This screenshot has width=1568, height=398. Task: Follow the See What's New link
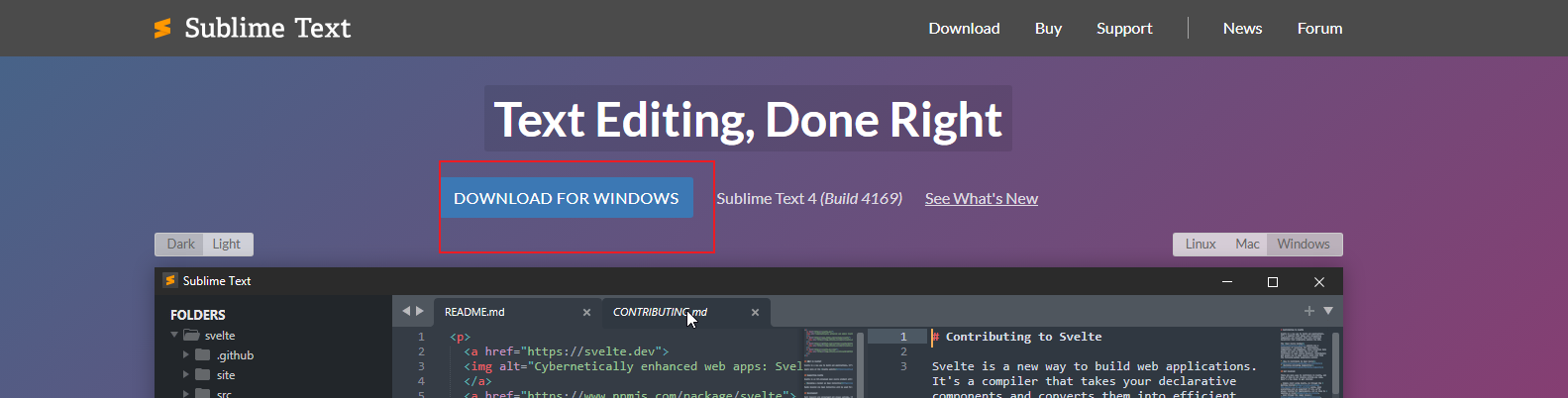pos(982,198)
